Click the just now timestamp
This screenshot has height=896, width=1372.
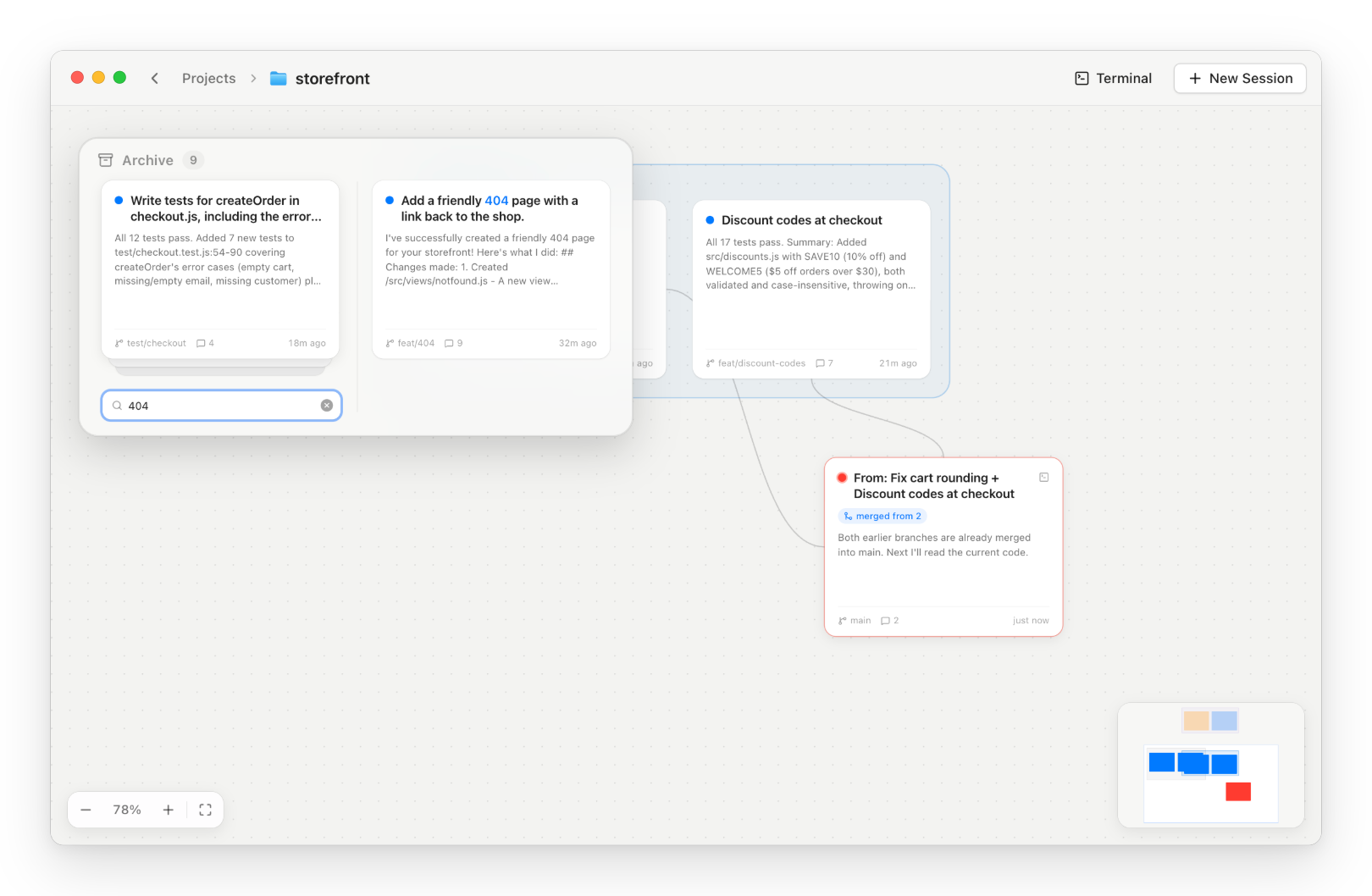1031,621
